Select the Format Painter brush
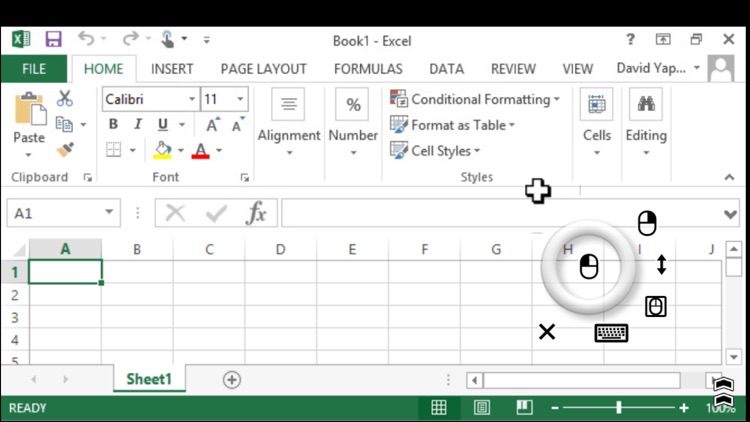This screenshot has height=422, width=750. click(65, 150)
